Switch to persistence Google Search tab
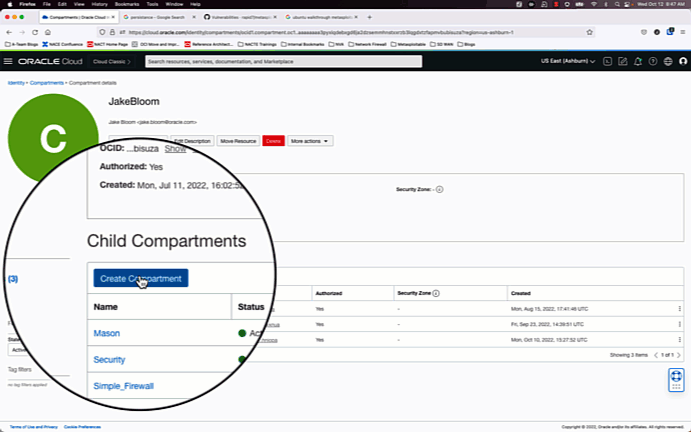691x432 pixels. point(159,17)
